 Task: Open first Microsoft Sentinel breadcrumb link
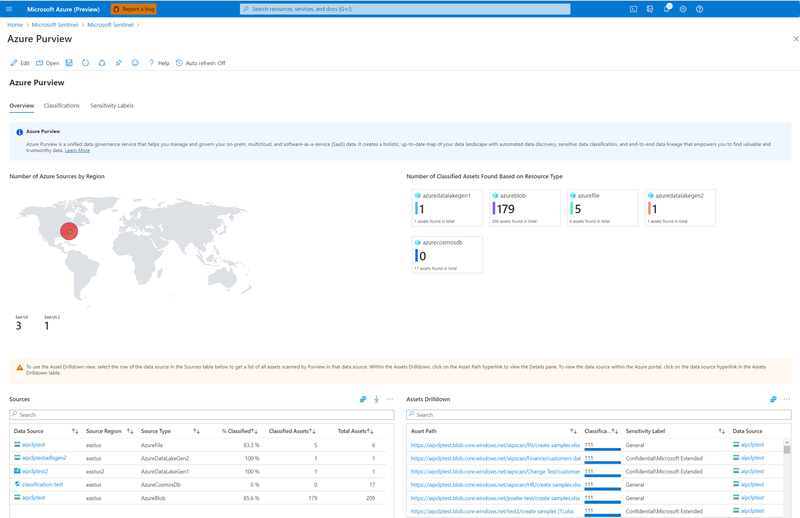55,24
